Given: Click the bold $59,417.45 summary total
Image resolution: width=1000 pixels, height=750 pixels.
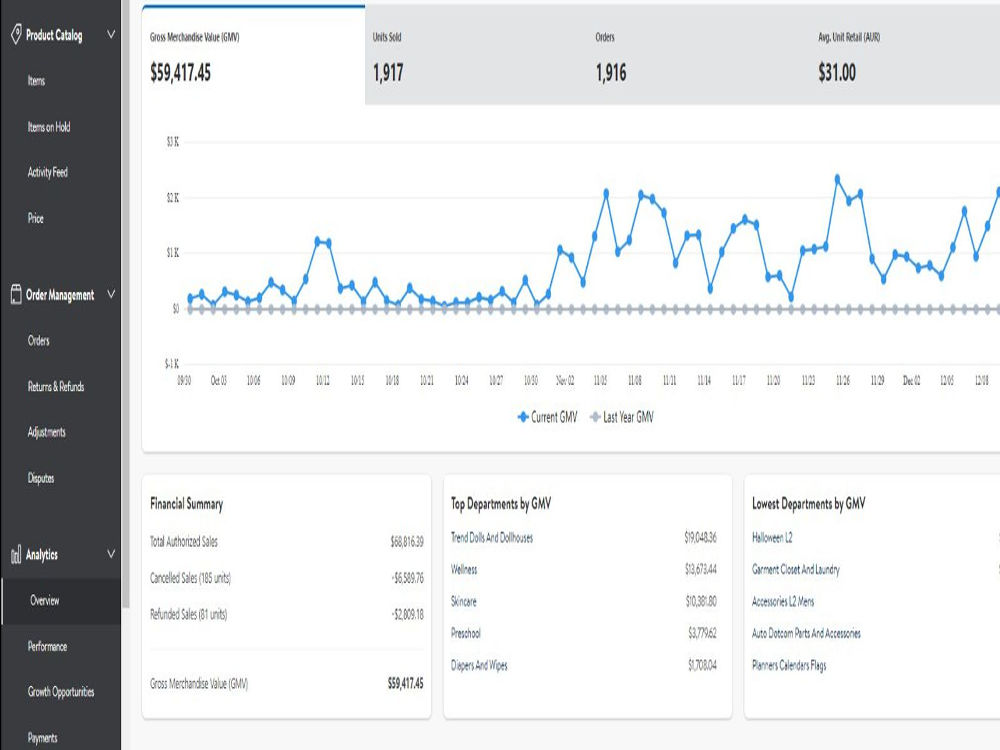Looking at the screenshot, I should [x=406, y=684].
